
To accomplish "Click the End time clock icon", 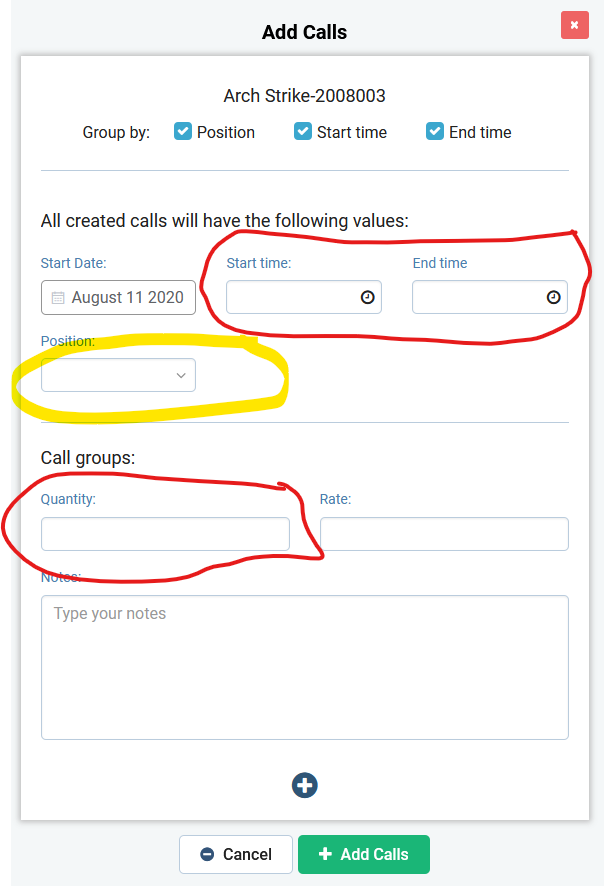I will (x=553, y=297).
